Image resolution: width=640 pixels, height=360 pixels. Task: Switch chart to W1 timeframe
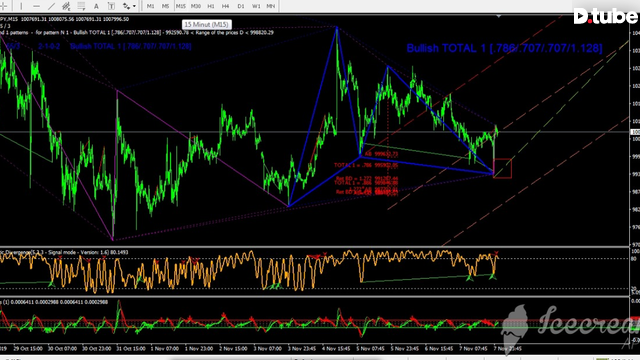256,6
